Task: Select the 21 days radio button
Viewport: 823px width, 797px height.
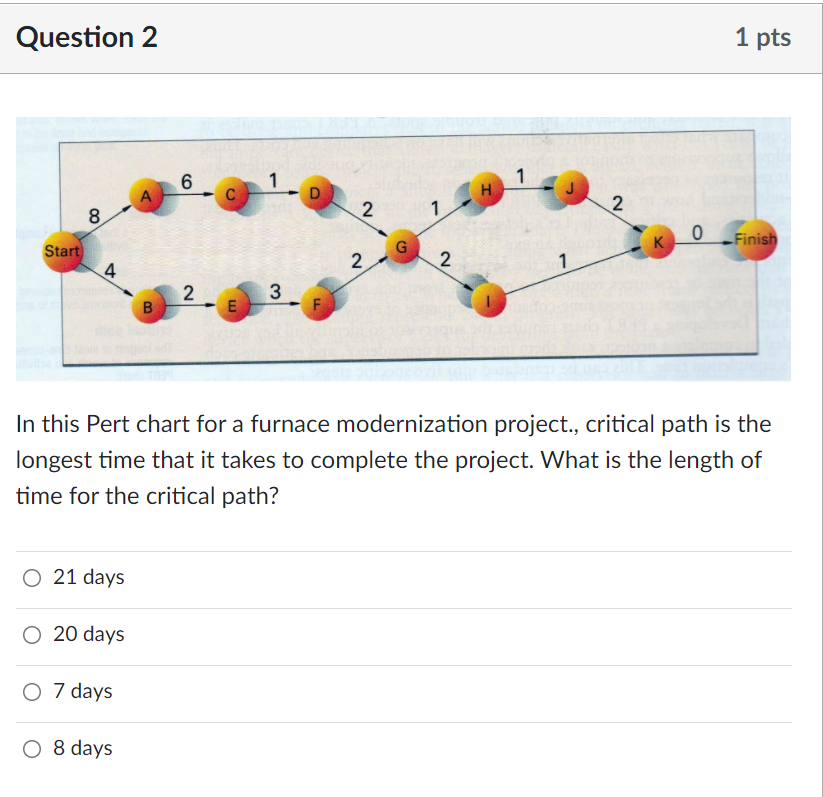Action: pos(33,577)
